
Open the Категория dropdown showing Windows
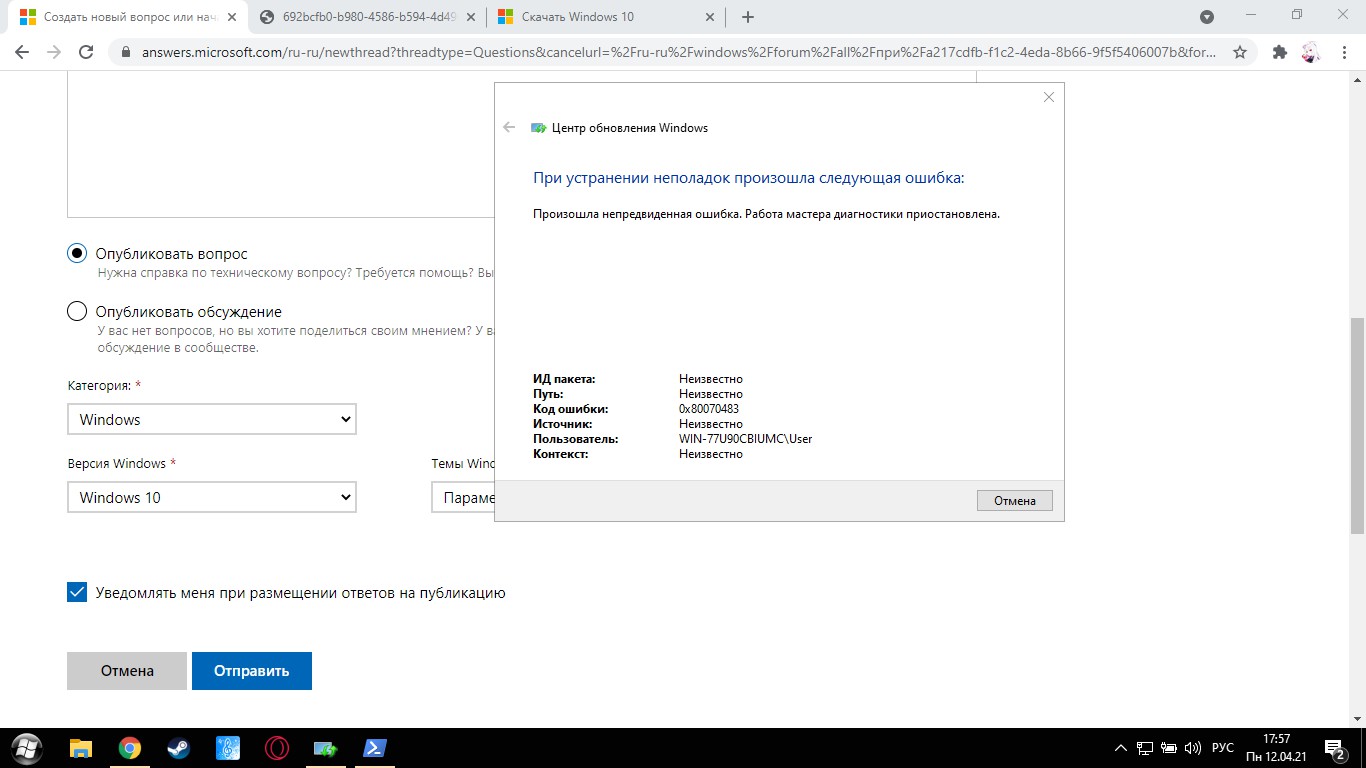[x=212, y=419]
